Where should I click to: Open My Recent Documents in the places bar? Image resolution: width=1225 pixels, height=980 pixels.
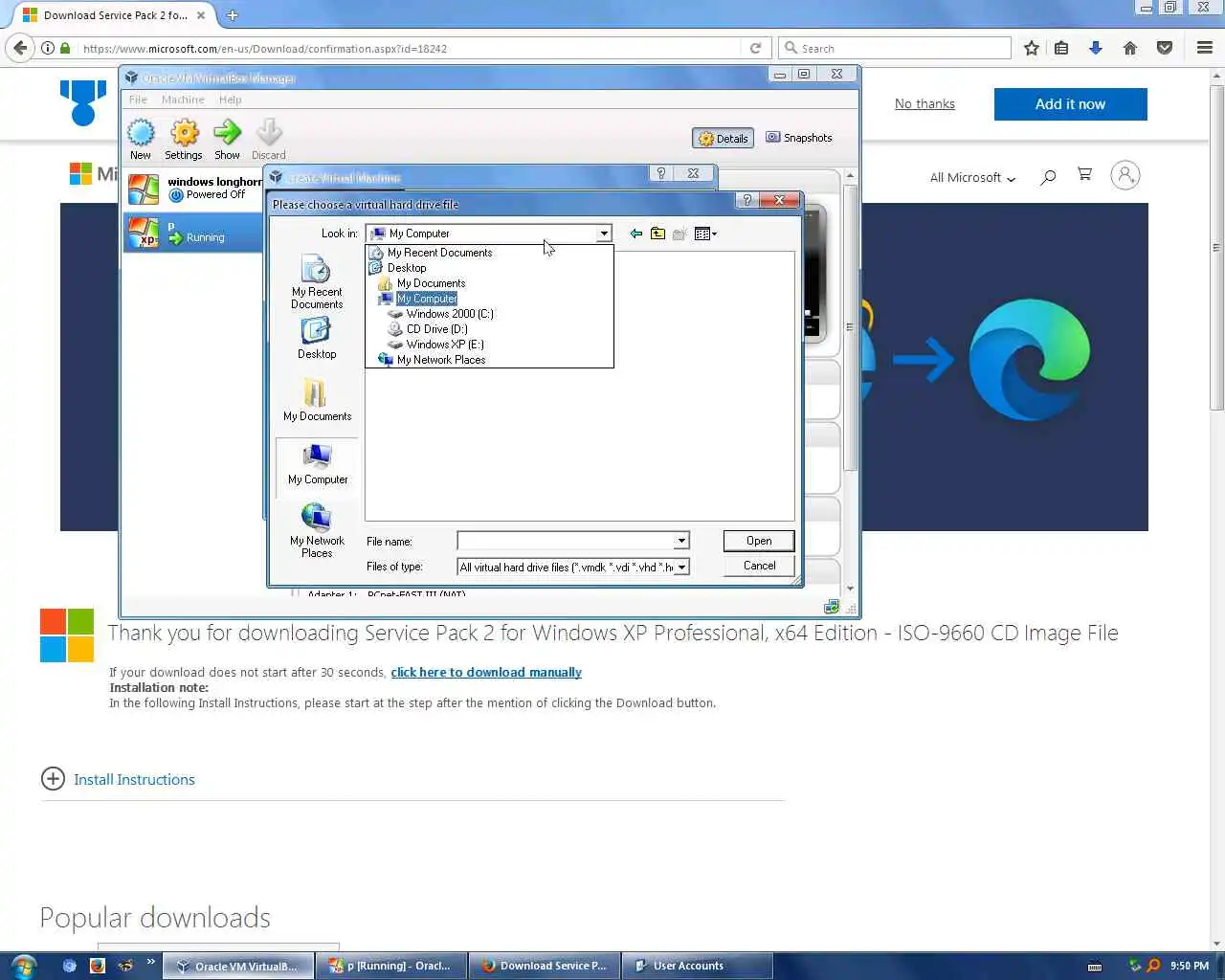(317, 282)
